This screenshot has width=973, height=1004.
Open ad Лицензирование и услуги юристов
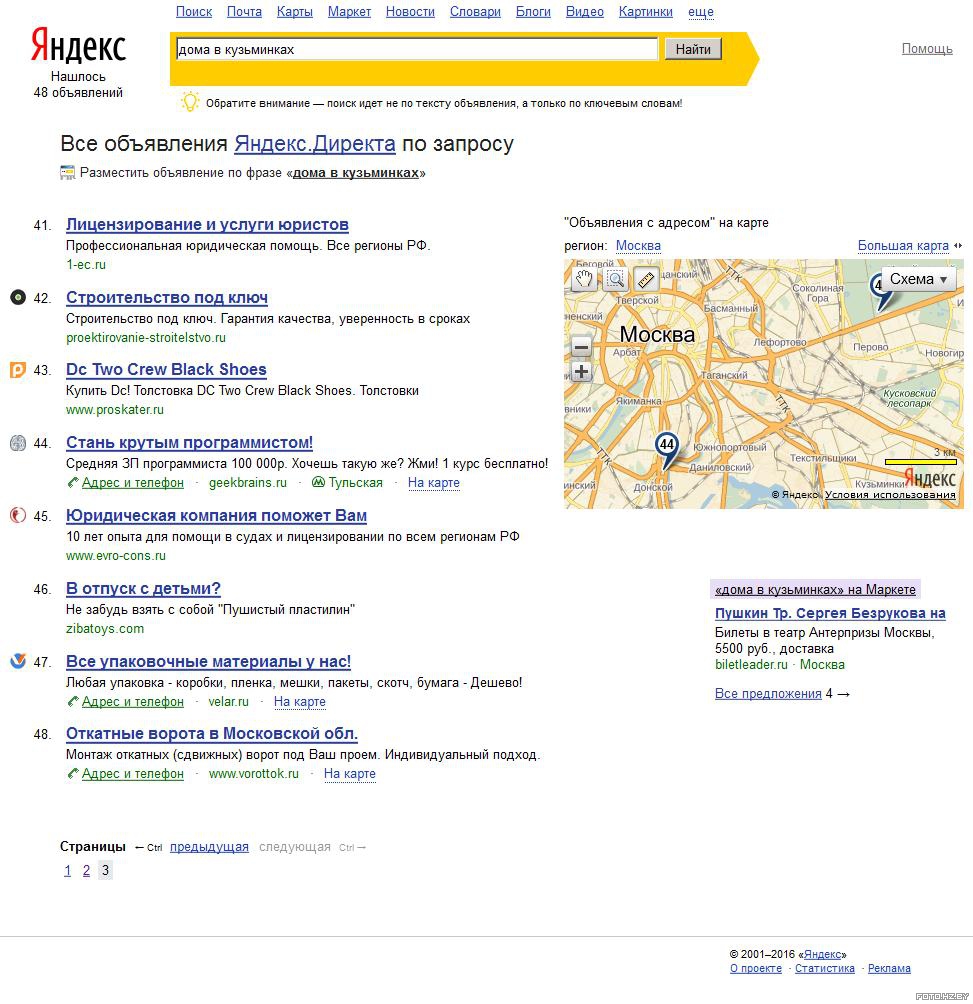[x=207, y=224]
